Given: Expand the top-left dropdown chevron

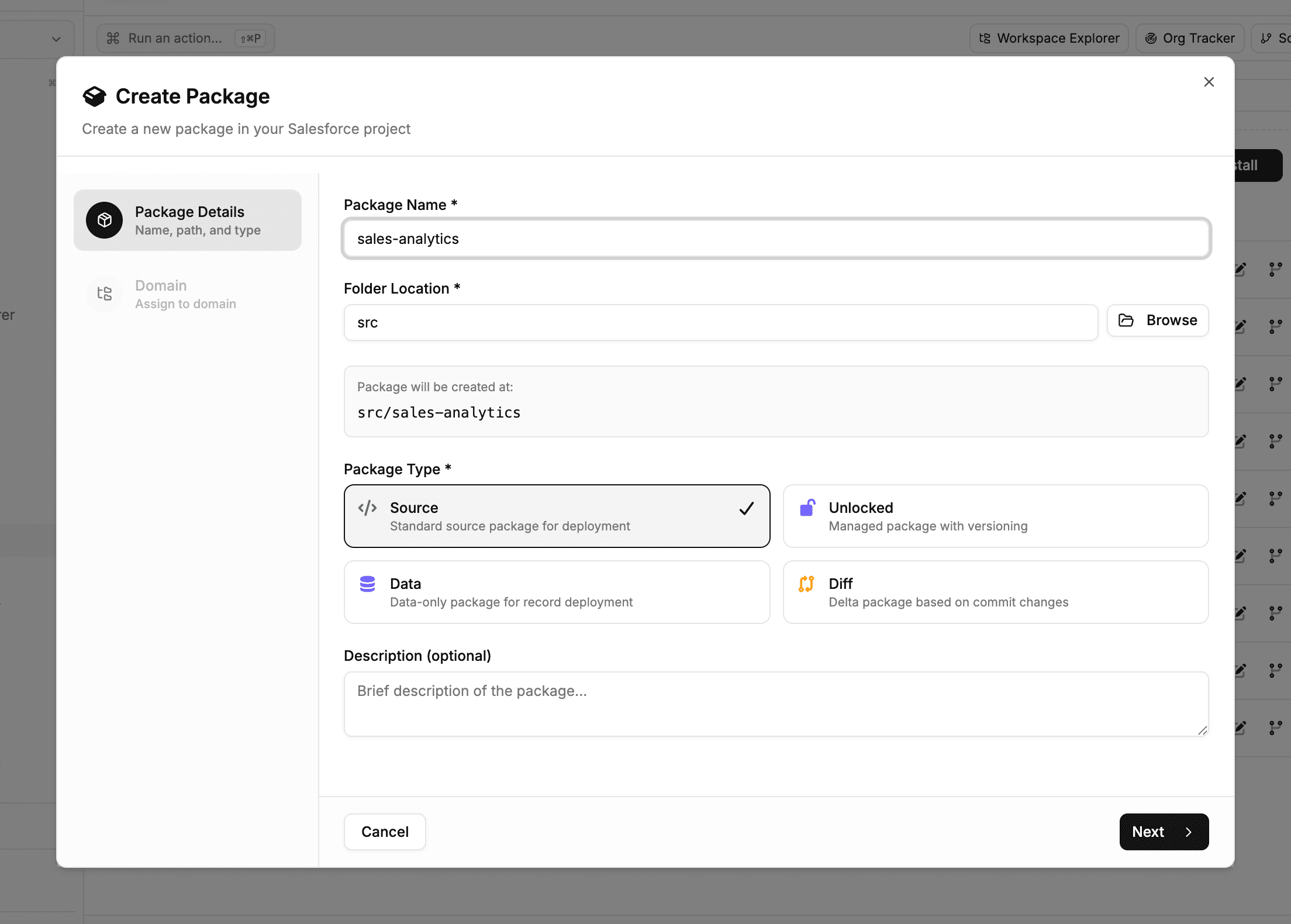Looking at the screenshot, I should [56, 39].
